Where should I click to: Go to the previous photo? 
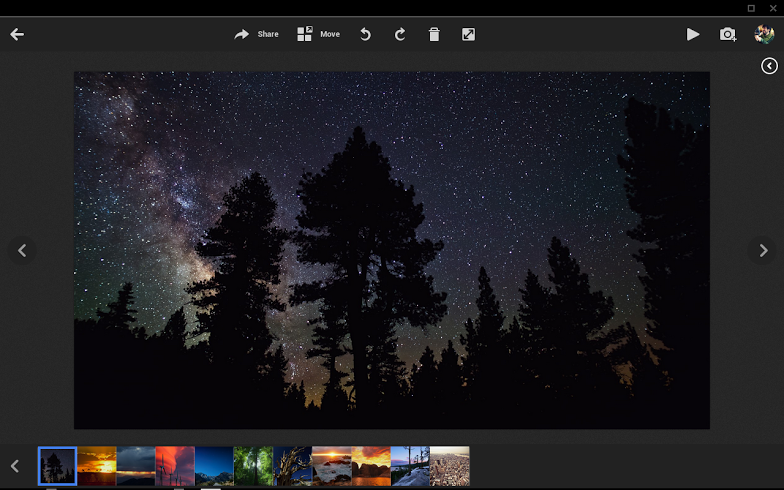pyautogui.click(x=23, y=250)
